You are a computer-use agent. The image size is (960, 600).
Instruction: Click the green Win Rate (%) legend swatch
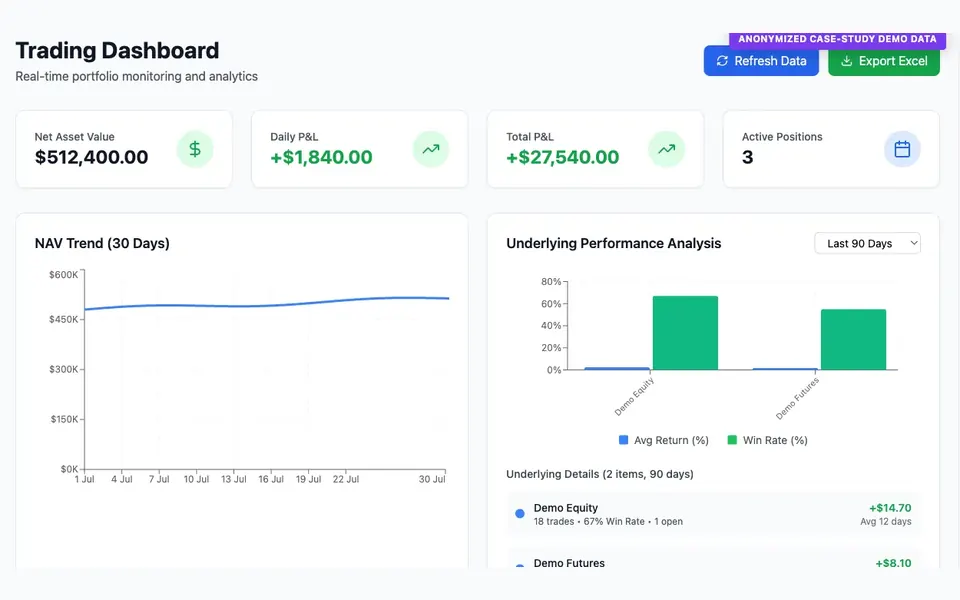click(x=732, y=440)
